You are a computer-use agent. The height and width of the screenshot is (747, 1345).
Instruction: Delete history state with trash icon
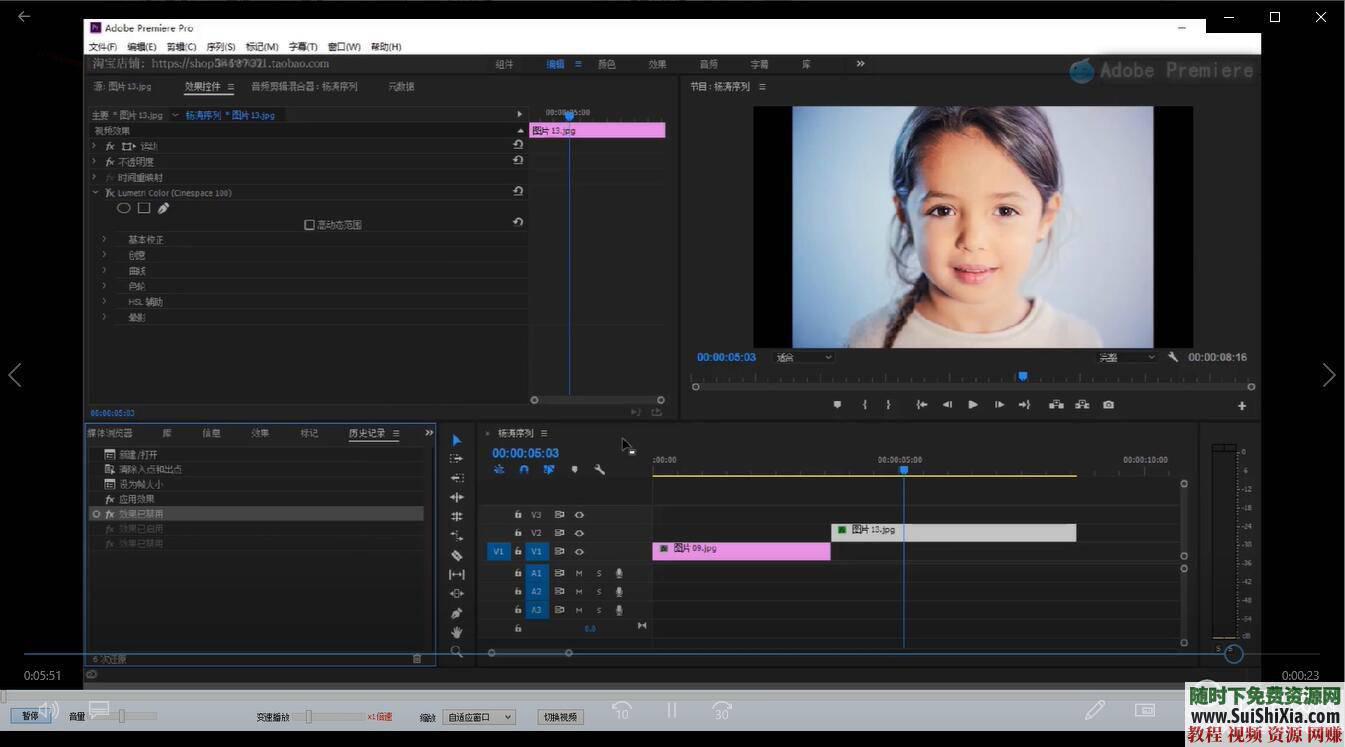tap(417, 659)
